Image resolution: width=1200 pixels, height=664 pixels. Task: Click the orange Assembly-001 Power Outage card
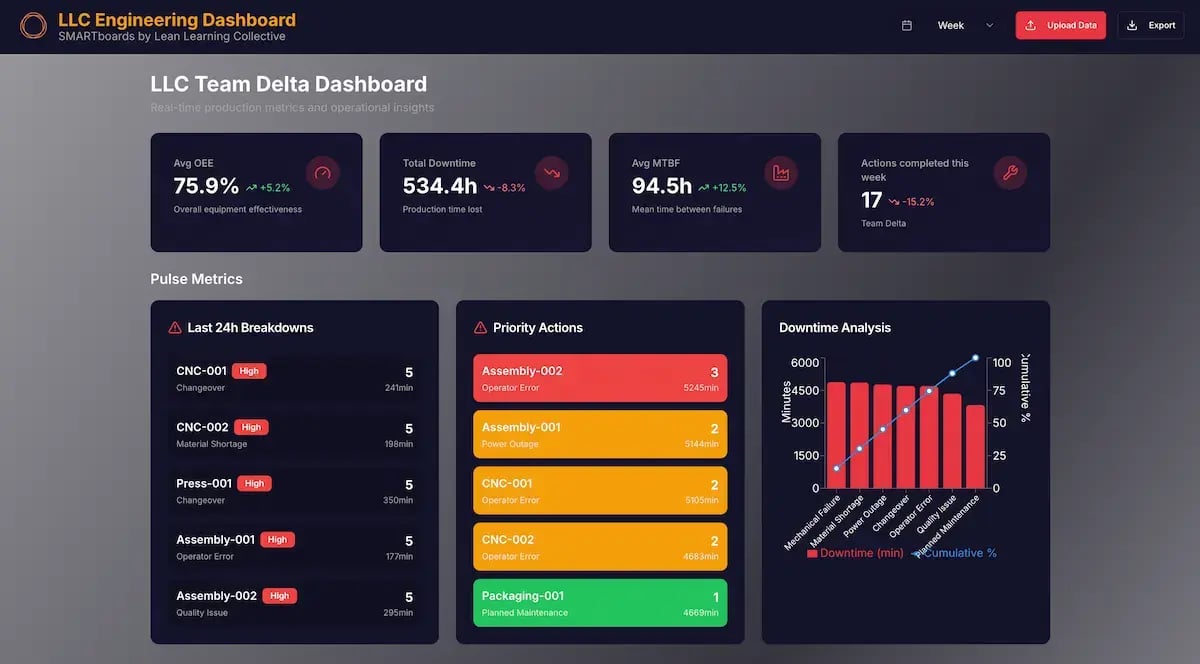pos(600,434)
